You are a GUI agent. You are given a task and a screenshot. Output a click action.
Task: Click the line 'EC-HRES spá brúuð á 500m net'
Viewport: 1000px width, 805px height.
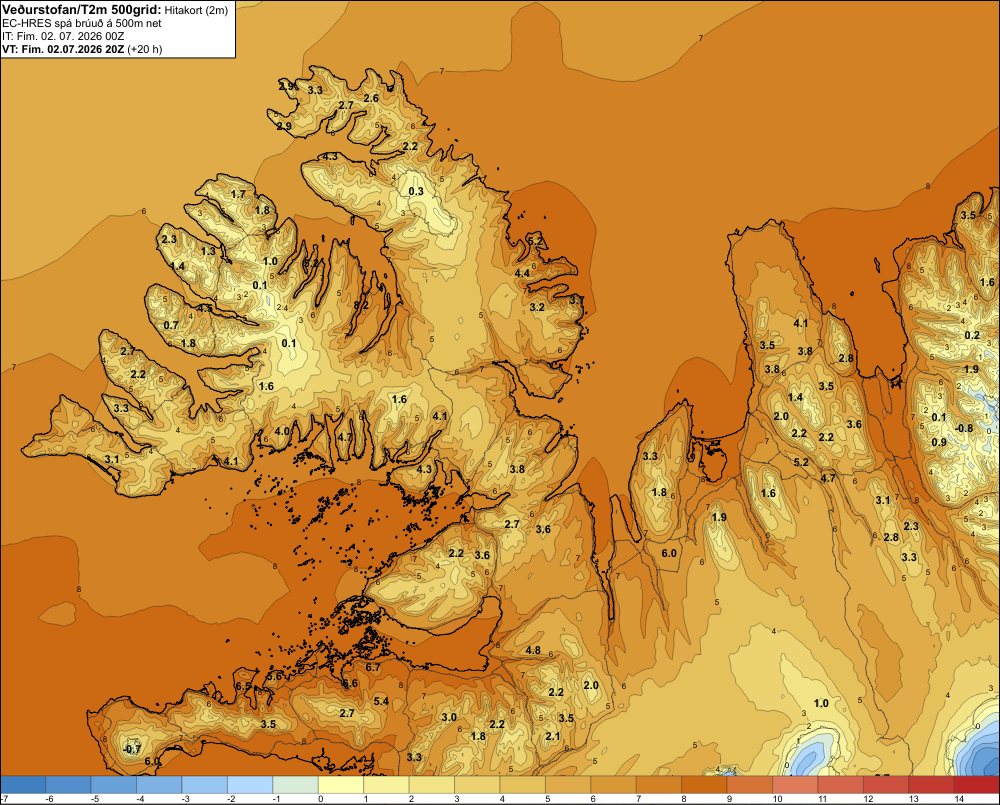(x=82, y=24)
